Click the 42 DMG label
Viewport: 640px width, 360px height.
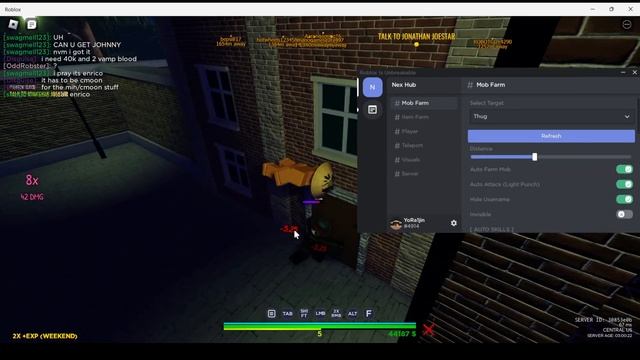point(32,197)
